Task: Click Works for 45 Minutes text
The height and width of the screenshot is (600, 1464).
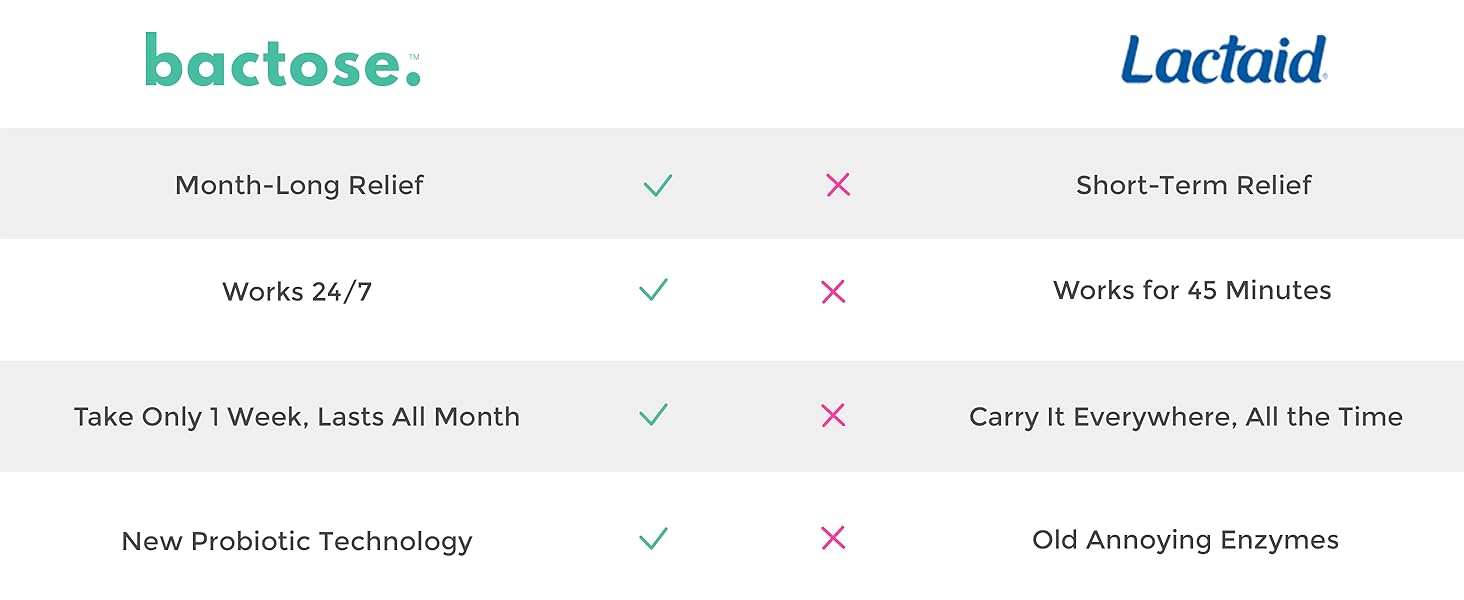Action: click(1192, 291)
